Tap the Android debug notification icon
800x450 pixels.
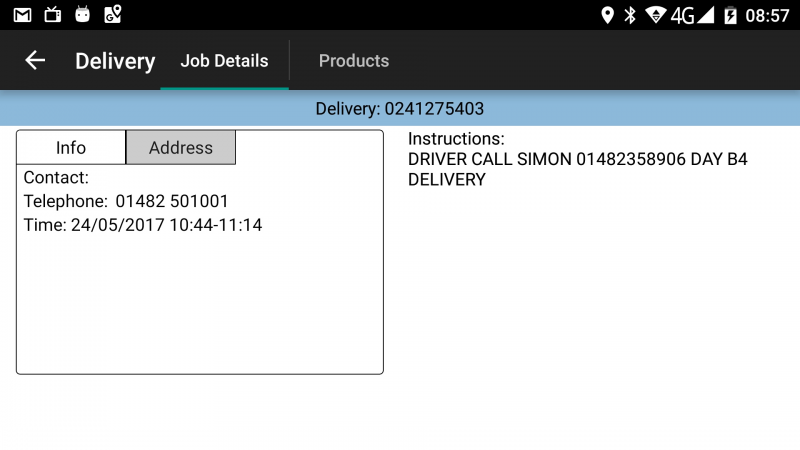82,14
